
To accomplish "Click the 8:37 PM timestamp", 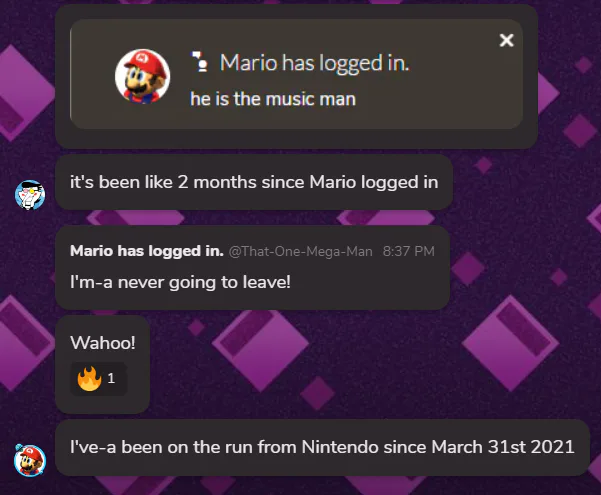I will coord(409,252).
